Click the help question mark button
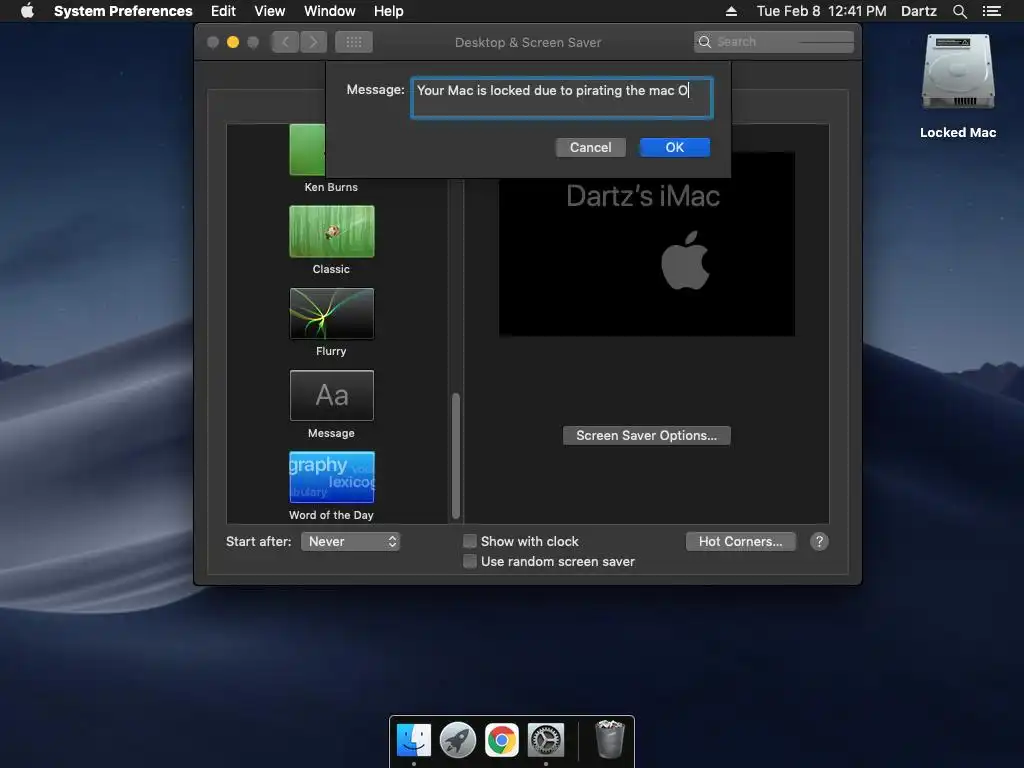Screen dimensions: 1024x768 click(x=819, y=541)
